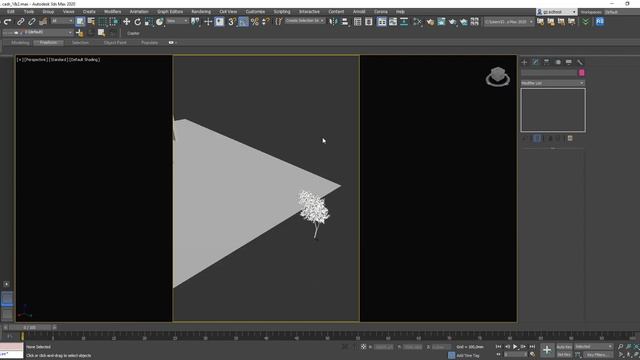The width and height of the screenshot is (640, 360).
Task: Open the Rendering menu
Action: tap(201, 12)
